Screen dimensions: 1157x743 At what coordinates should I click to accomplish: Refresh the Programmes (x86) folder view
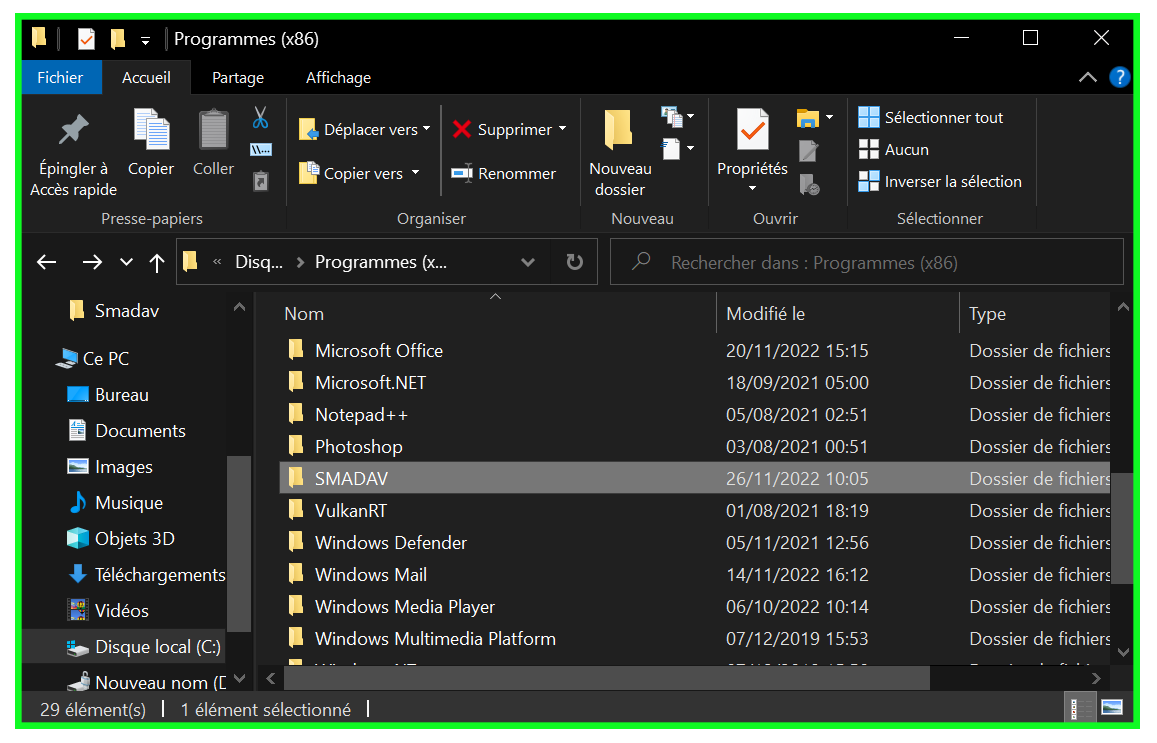574,262
